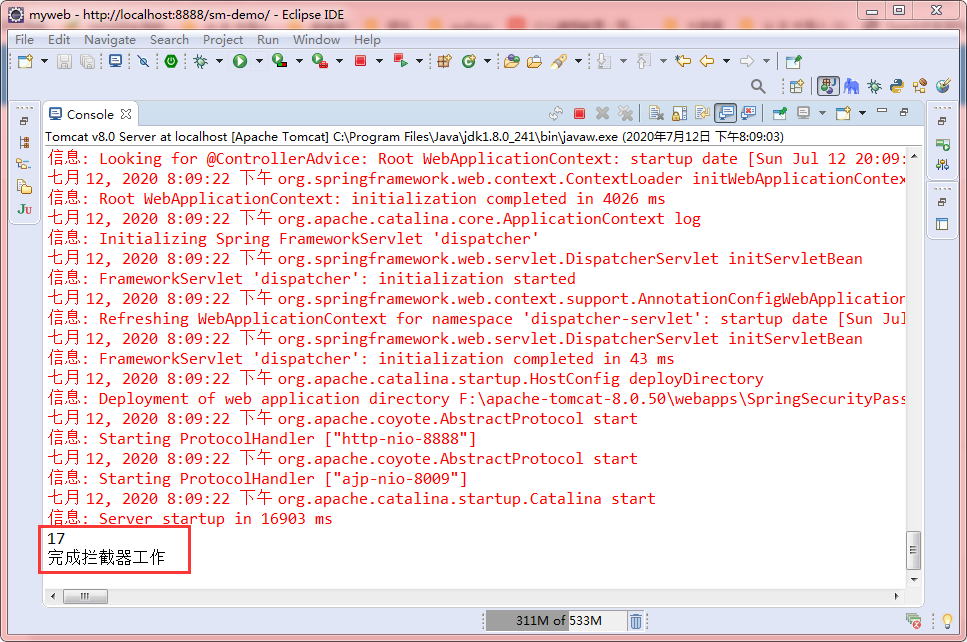Open dropdown next to Search flashlight icon
Viewport: 967px width, 642px height.
pyautogui.click(x=578, y=61)
